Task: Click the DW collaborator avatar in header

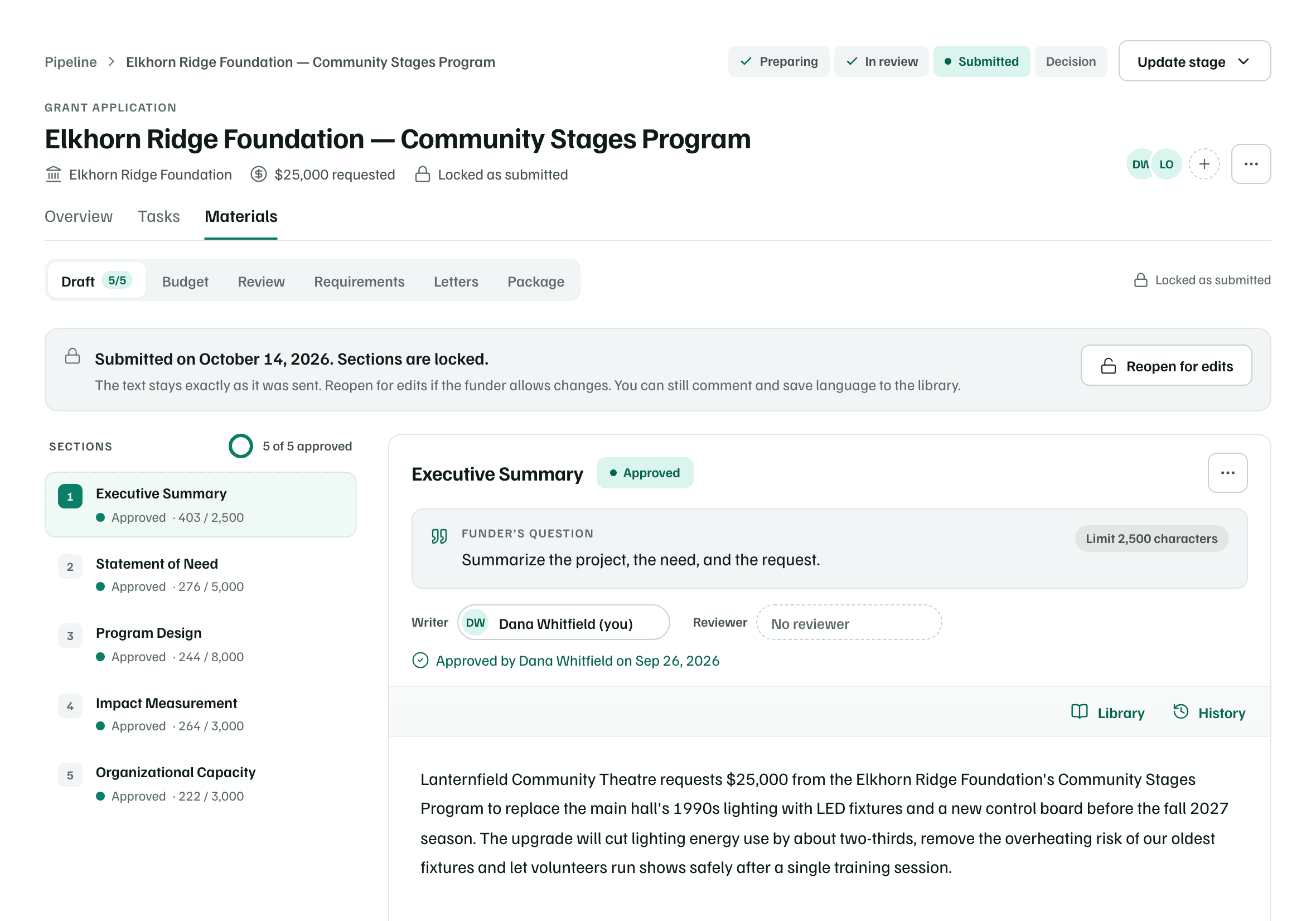Action: click(1139, 164)
